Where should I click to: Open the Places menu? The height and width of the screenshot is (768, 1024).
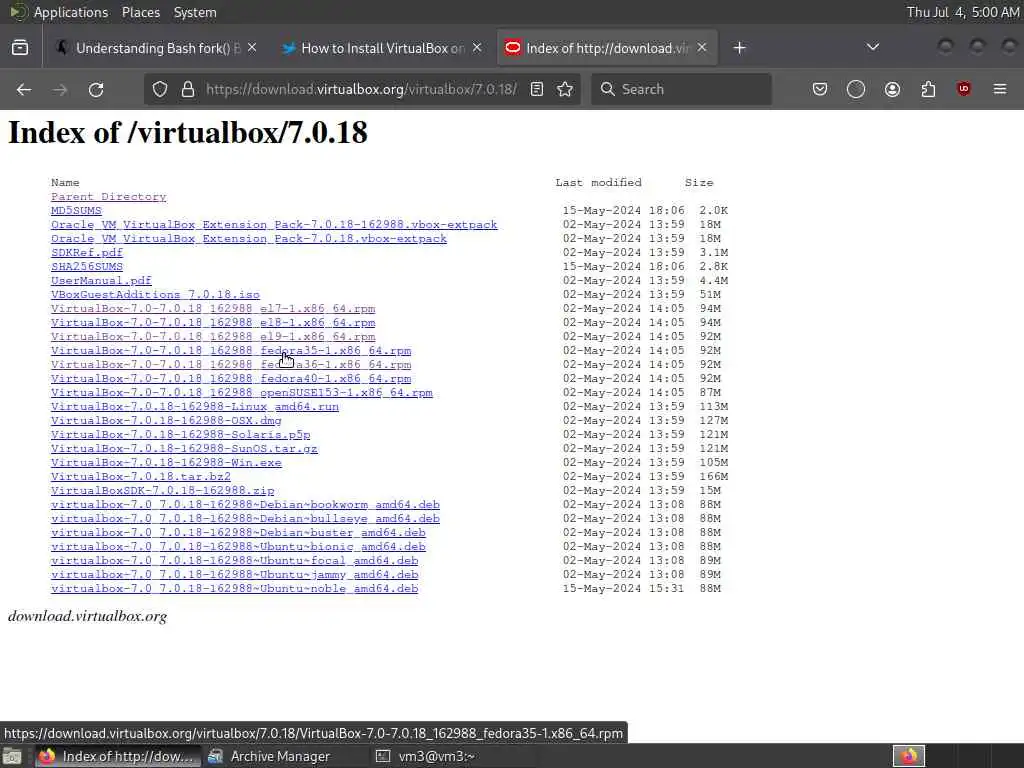[140, 12]
